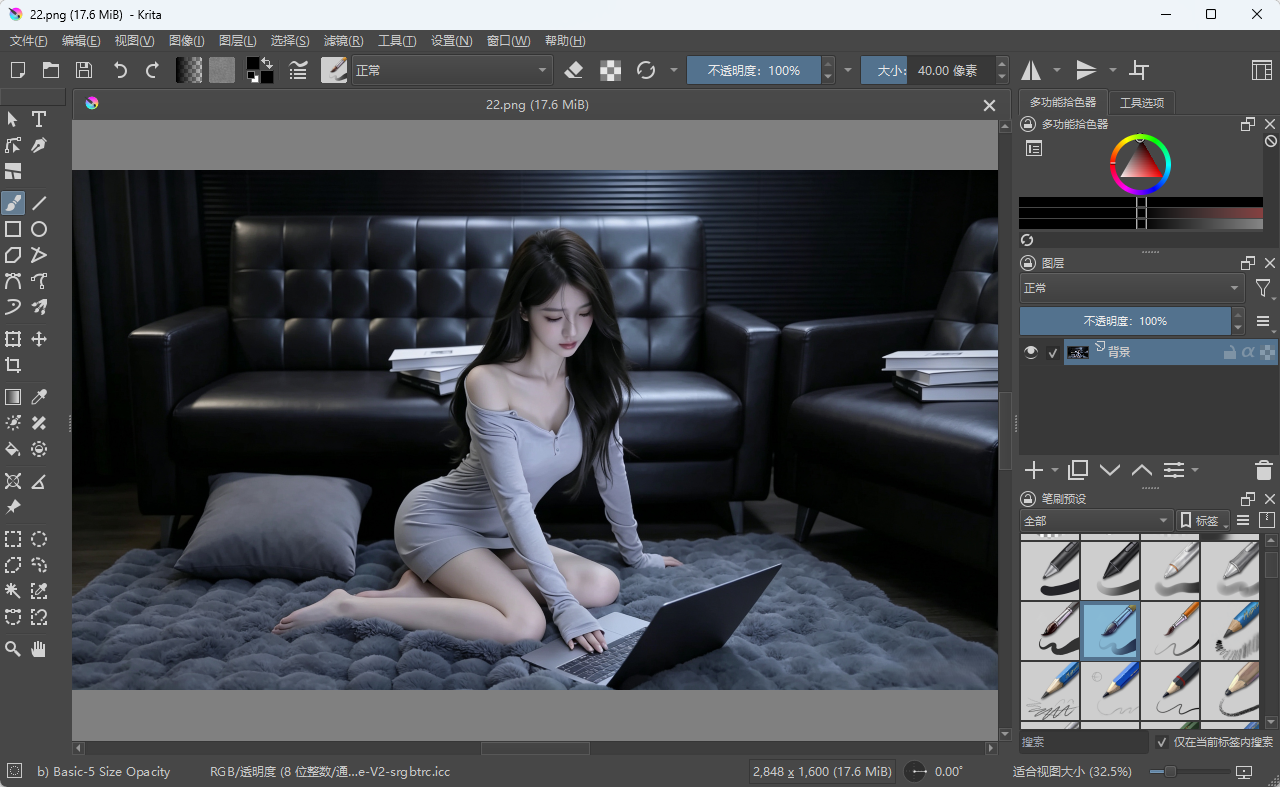Open the brush blending mode dropdown 正常
This screenshot has height=787, width=1280.
click(452, 70)
